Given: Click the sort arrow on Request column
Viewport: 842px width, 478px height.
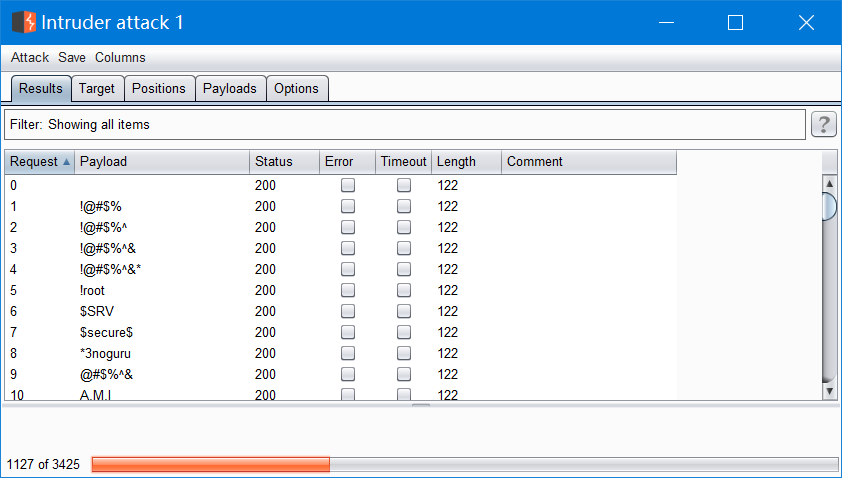Looking at the screenshot, I should 66,162.
